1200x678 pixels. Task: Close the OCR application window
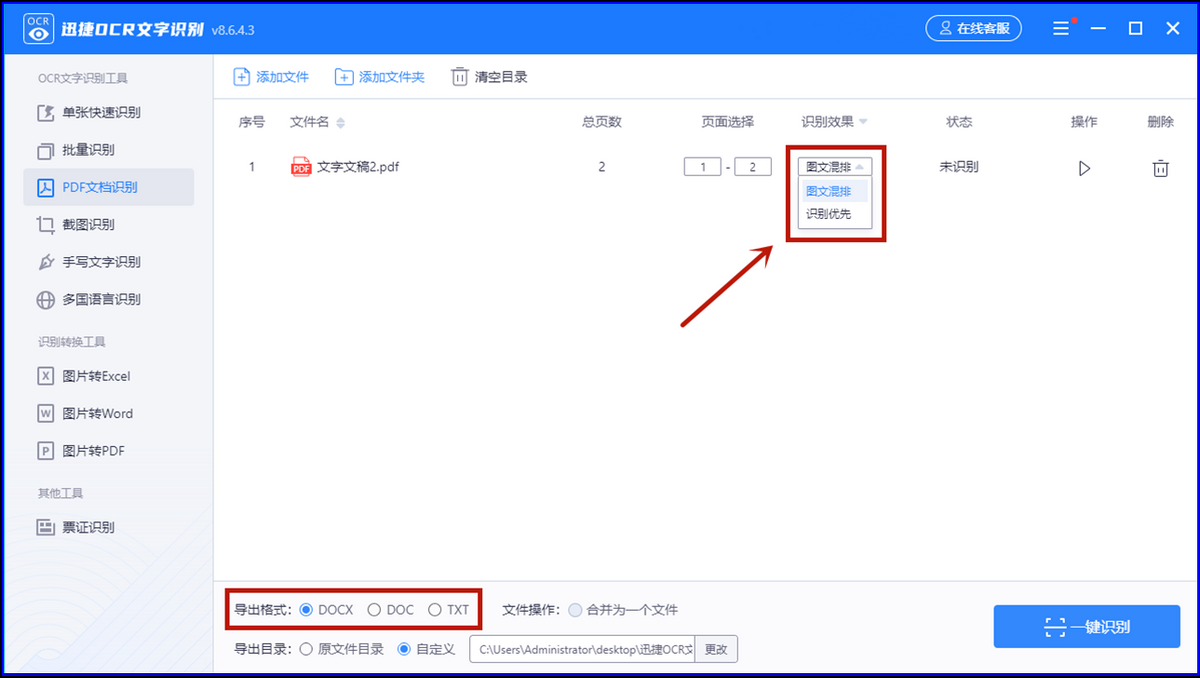click(x=1173, y=28)
